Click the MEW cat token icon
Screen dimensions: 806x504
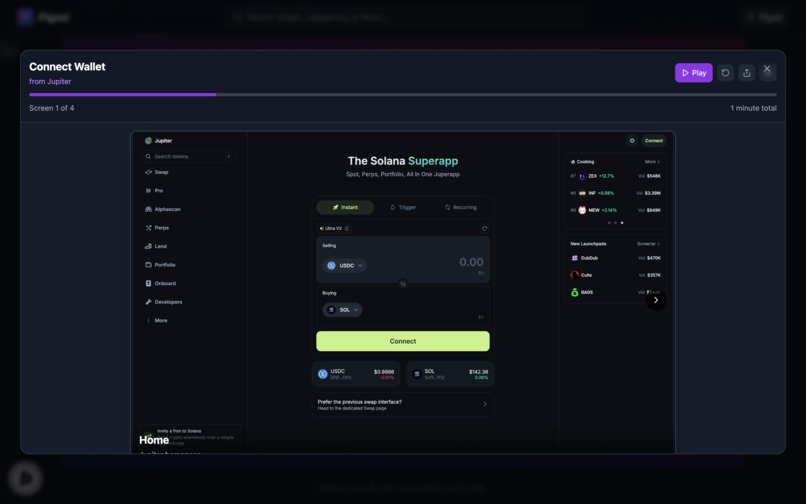coord(582,210)
